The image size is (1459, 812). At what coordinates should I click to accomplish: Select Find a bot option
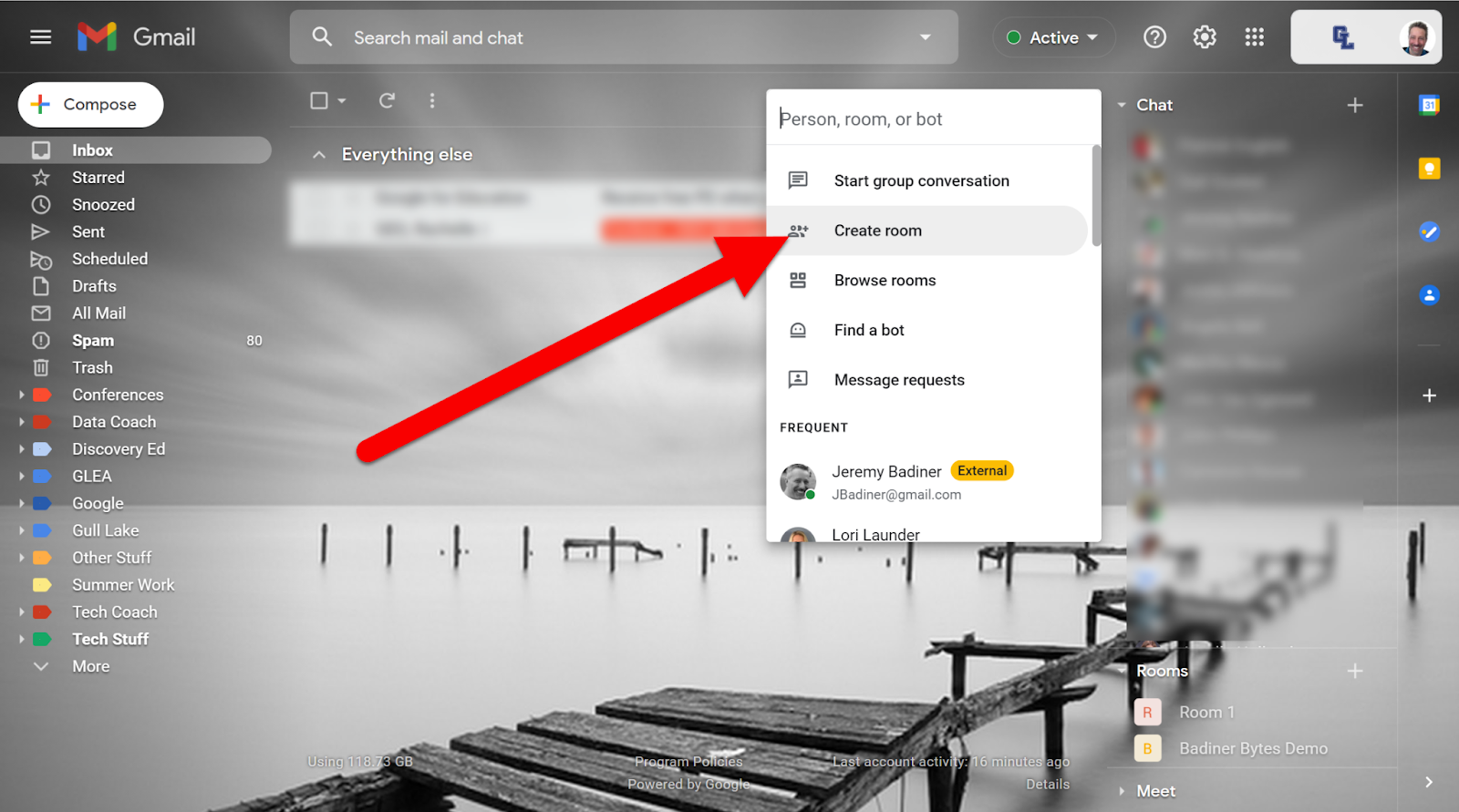tap(928, 330)
